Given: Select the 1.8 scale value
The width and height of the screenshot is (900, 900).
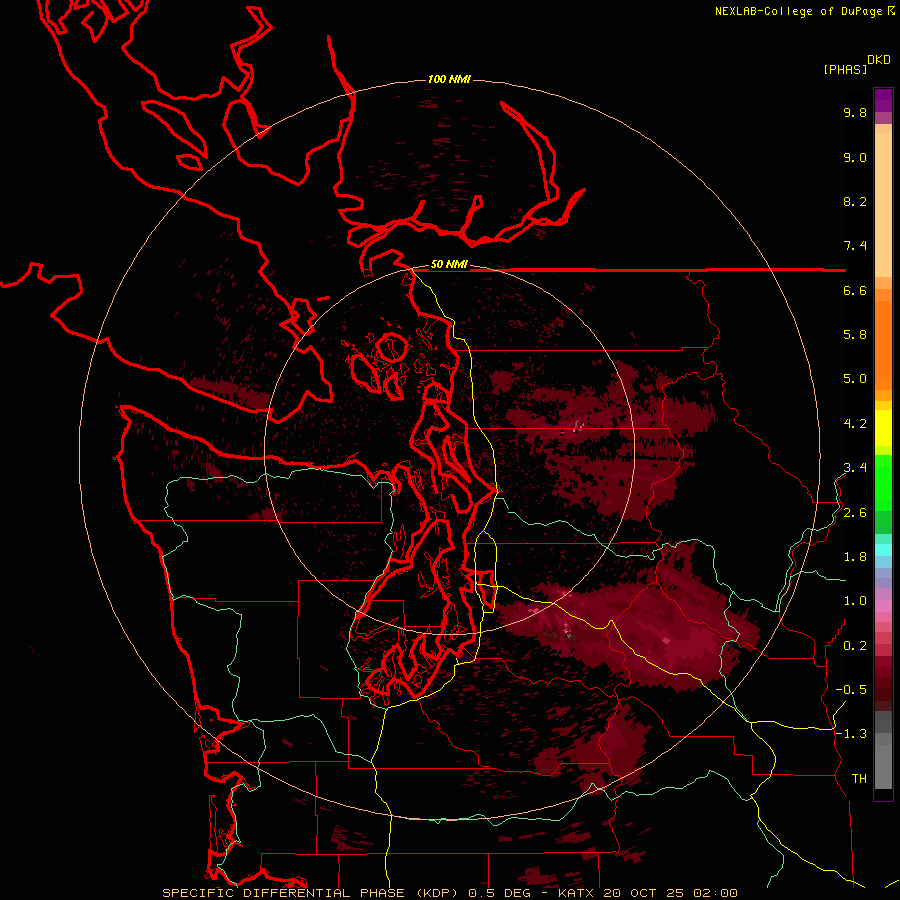Looking at the screenshot, I should pos(855,557).
